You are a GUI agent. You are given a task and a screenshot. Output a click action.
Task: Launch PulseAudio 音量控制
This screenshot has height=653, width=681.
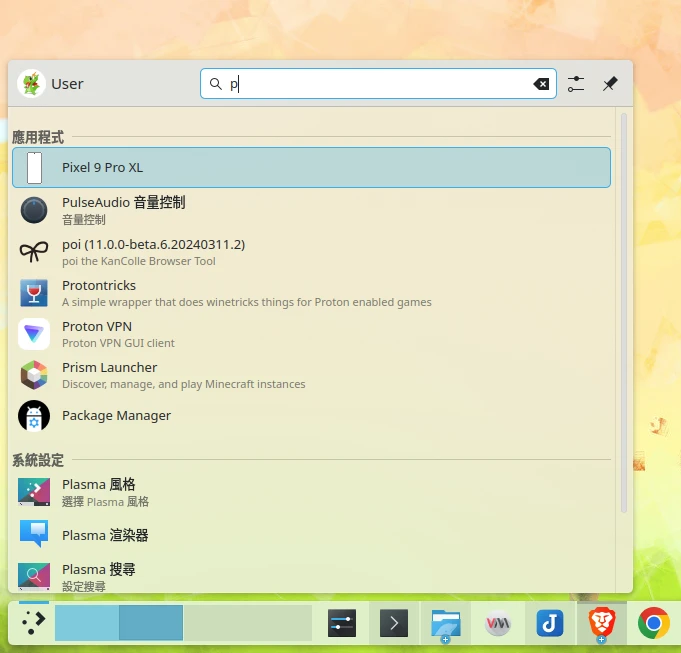pyautogui.click(x=311, y=210)
